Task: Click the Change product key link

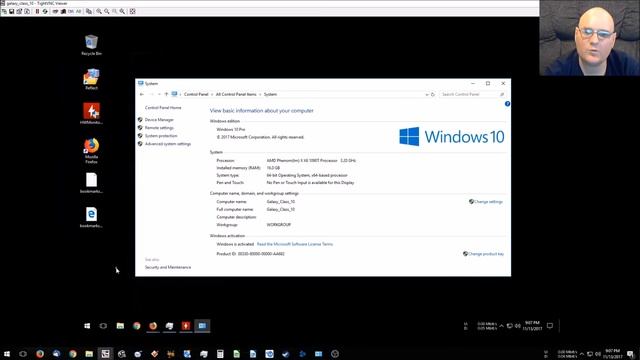Action: click(x=486, y=254)
